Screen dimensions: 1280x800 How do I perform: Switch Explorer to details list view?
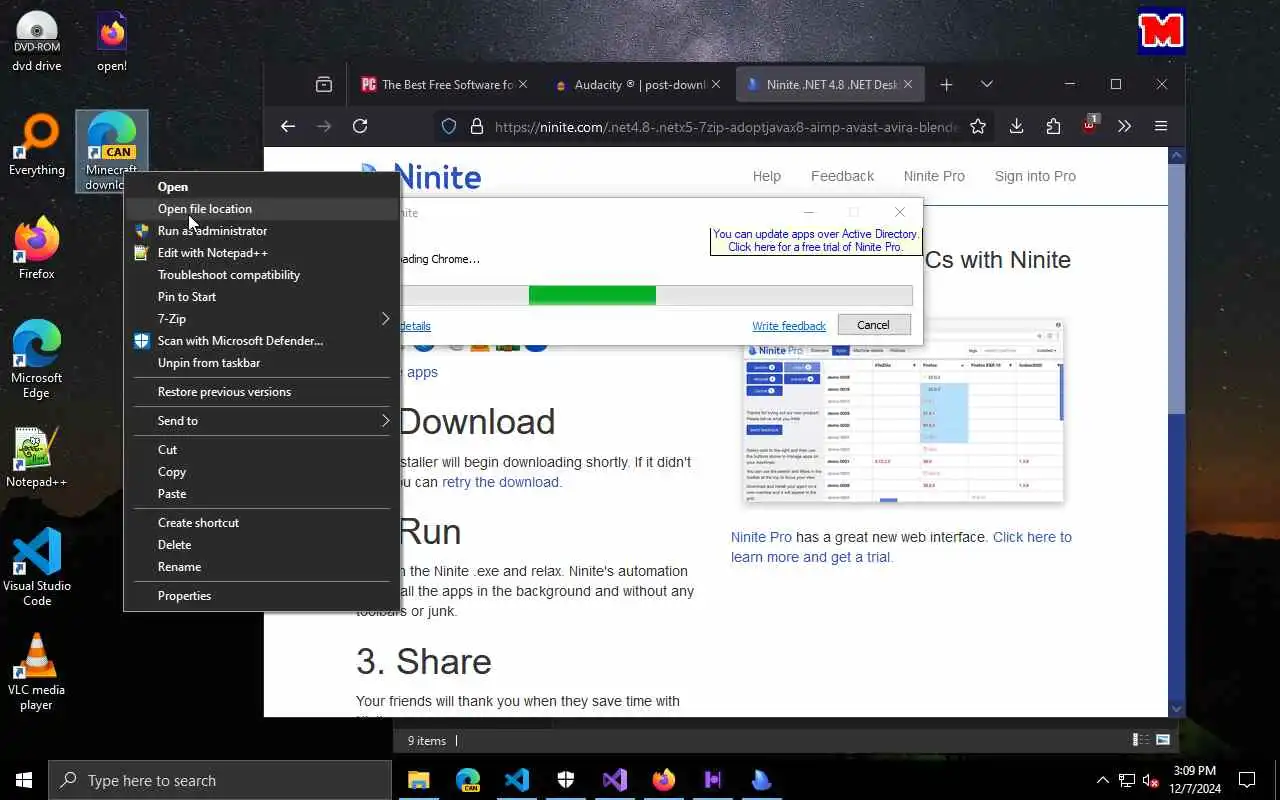click(1141, 740)
